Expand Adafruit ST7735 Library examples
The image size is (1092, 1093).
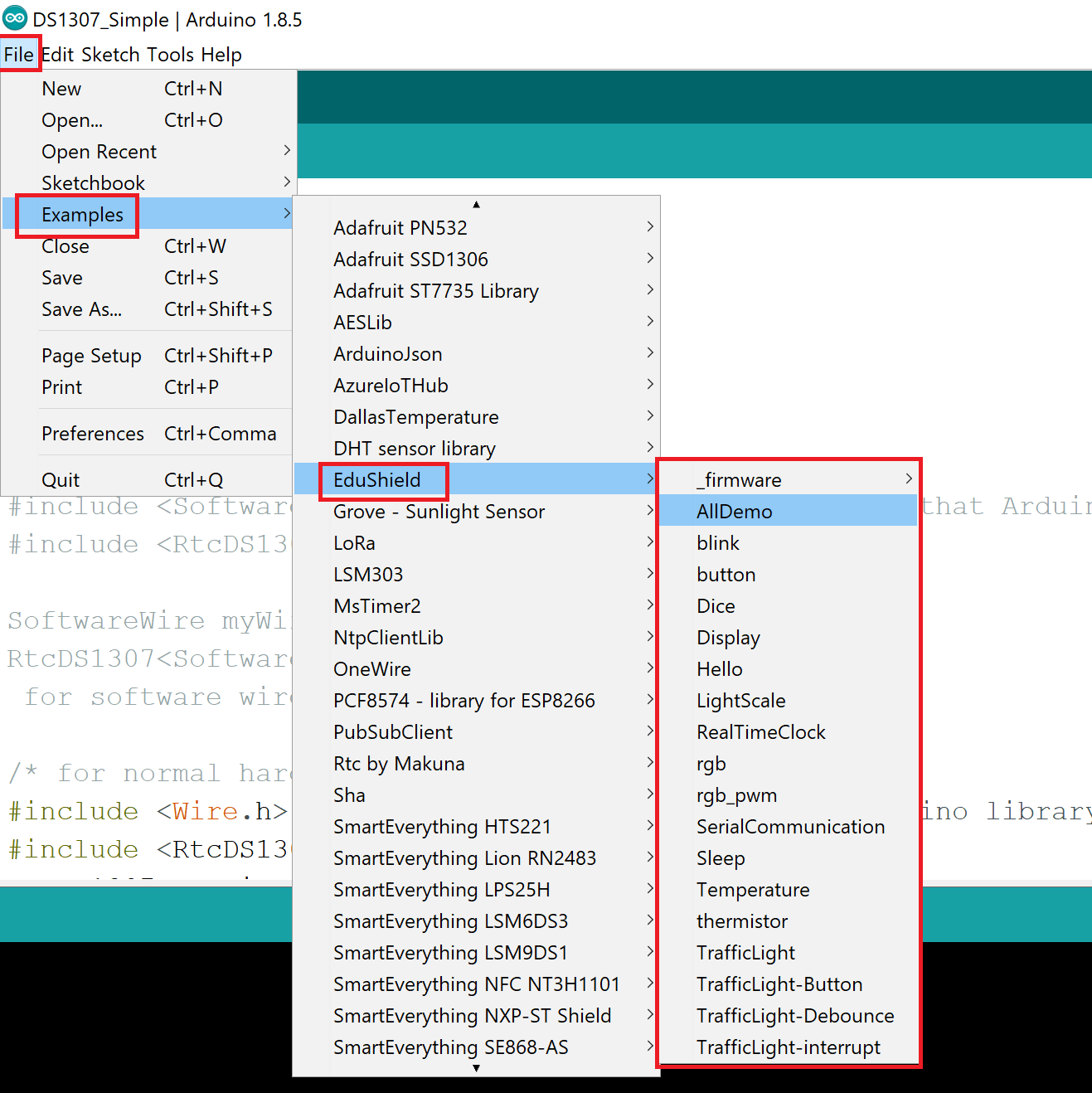pos(477,291)
